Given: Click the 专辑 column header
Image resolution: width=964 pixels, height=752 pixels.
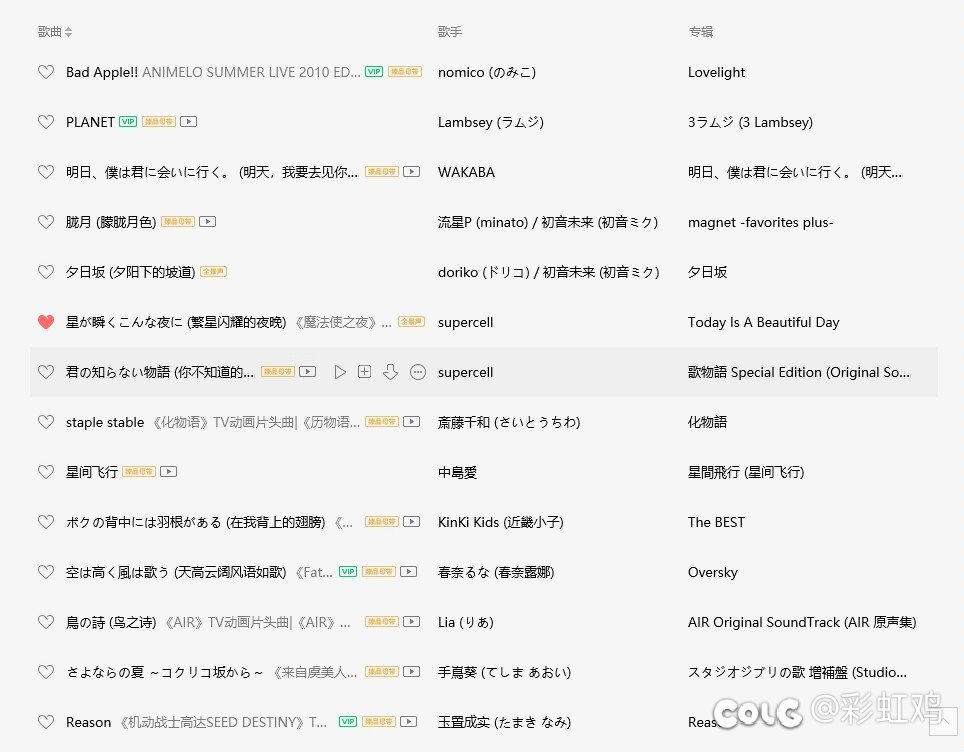Looking at the screenshot, I should [x=700, y=32].
